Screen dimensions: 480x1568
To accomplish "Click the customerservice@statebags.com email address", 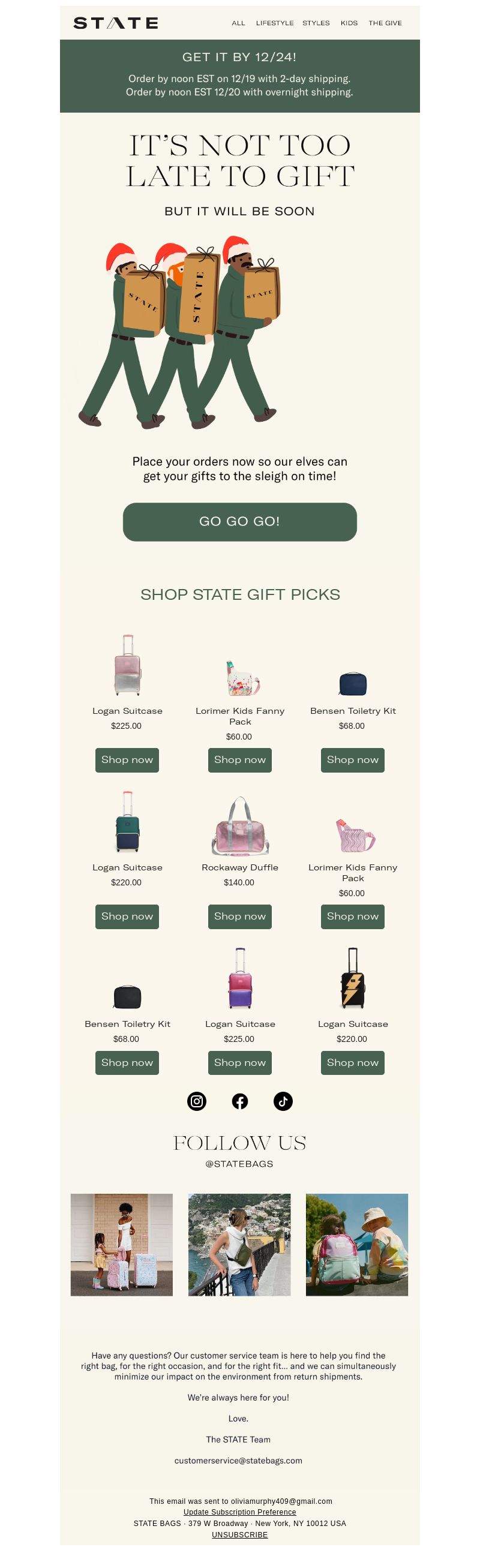I will tap(238, 1460).
